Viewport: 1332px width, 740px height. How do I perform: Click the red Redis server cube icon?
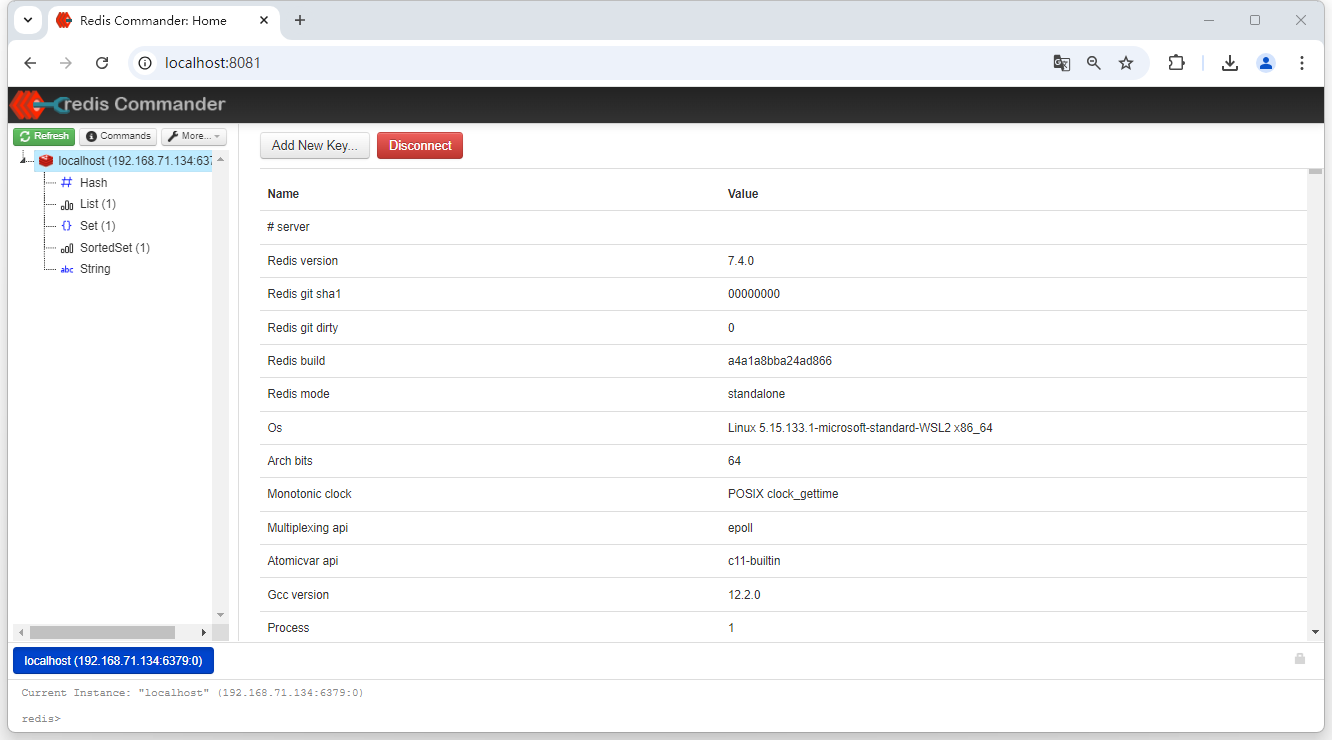tap(46, 161)
